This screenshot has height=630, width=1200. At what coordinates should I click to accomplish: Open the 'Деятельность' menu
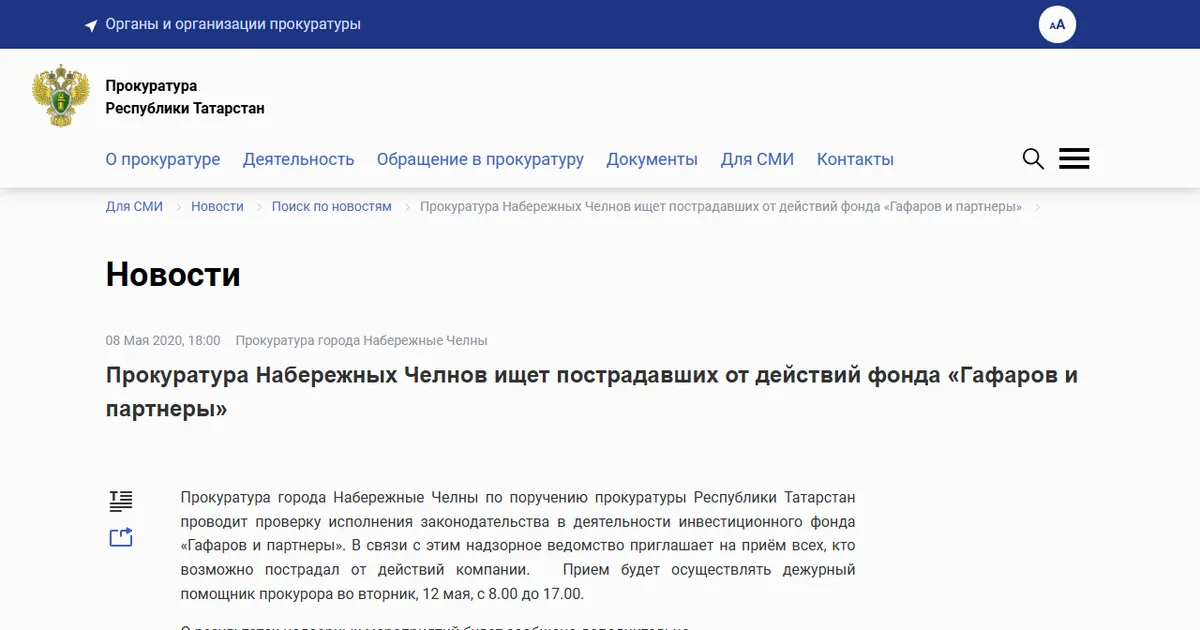[299, 159]
